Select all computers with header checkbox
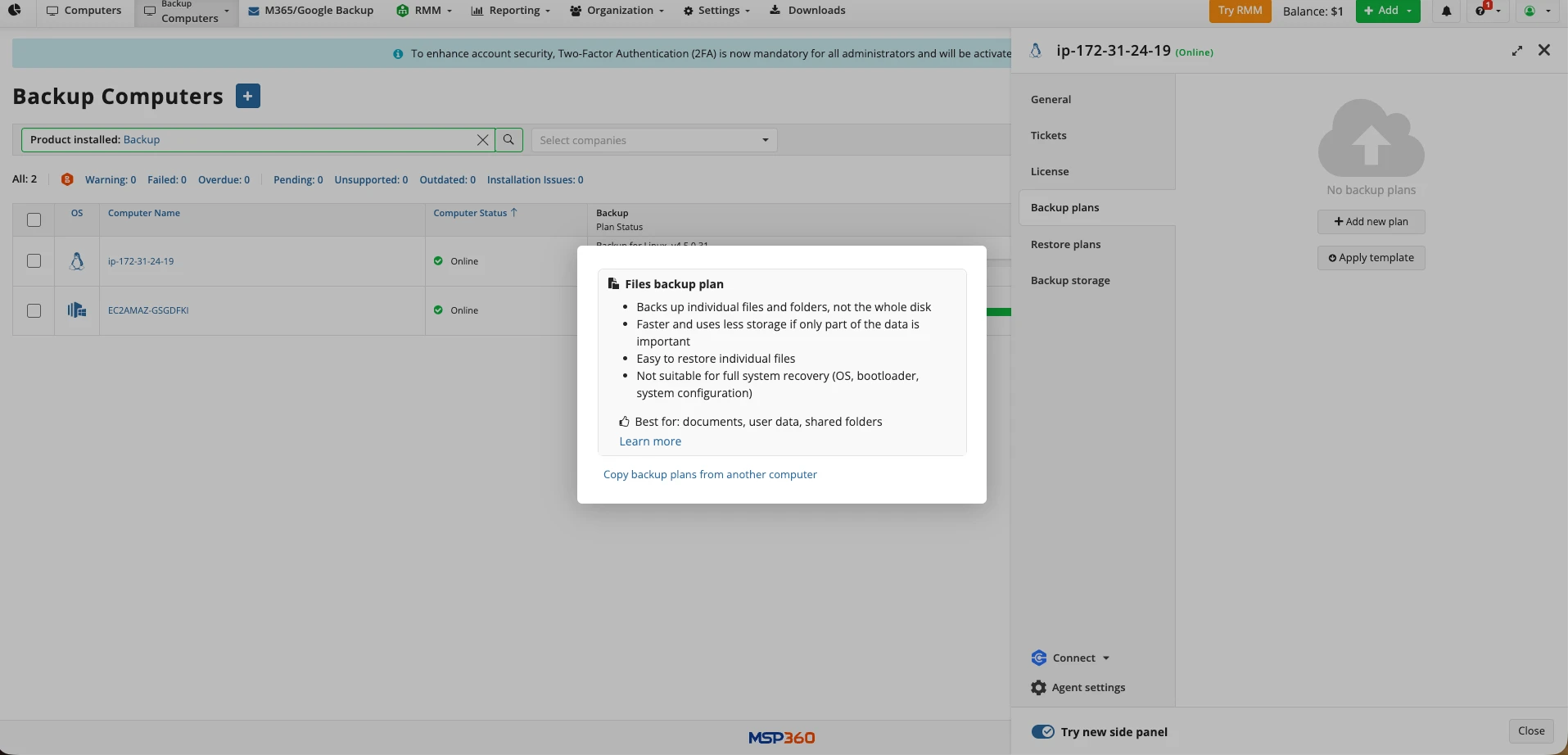 tap(34, 219)
